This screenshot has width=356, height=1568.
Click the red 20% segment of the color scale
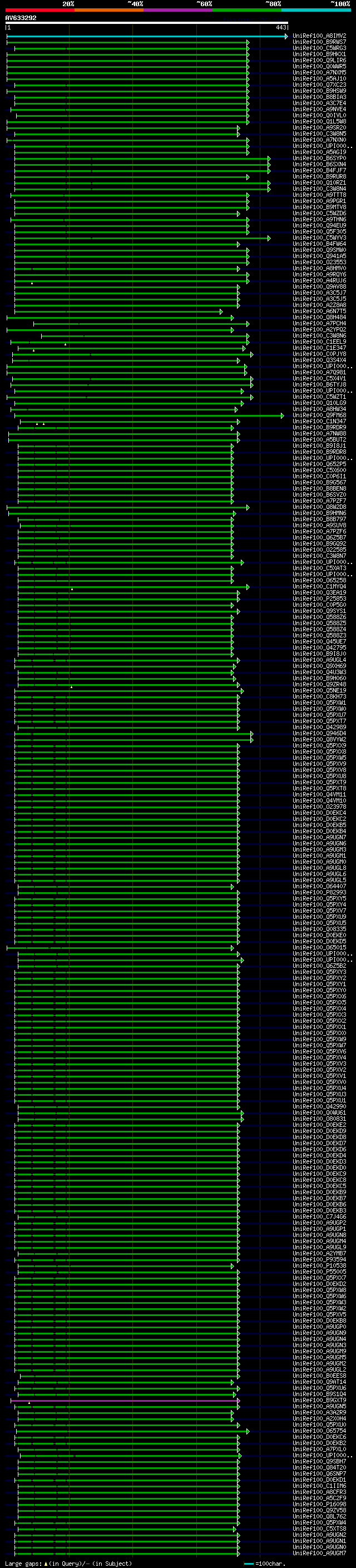click(39, 10)
